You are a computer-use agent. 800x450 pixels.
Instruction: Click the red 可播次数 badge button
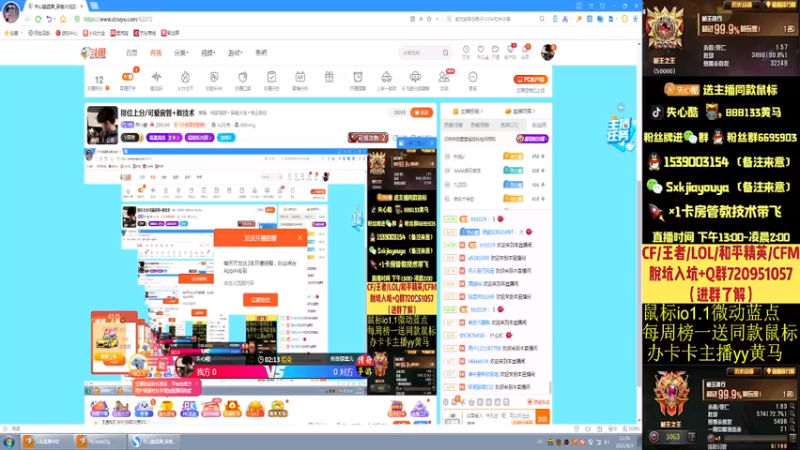(x=368, y=138)
